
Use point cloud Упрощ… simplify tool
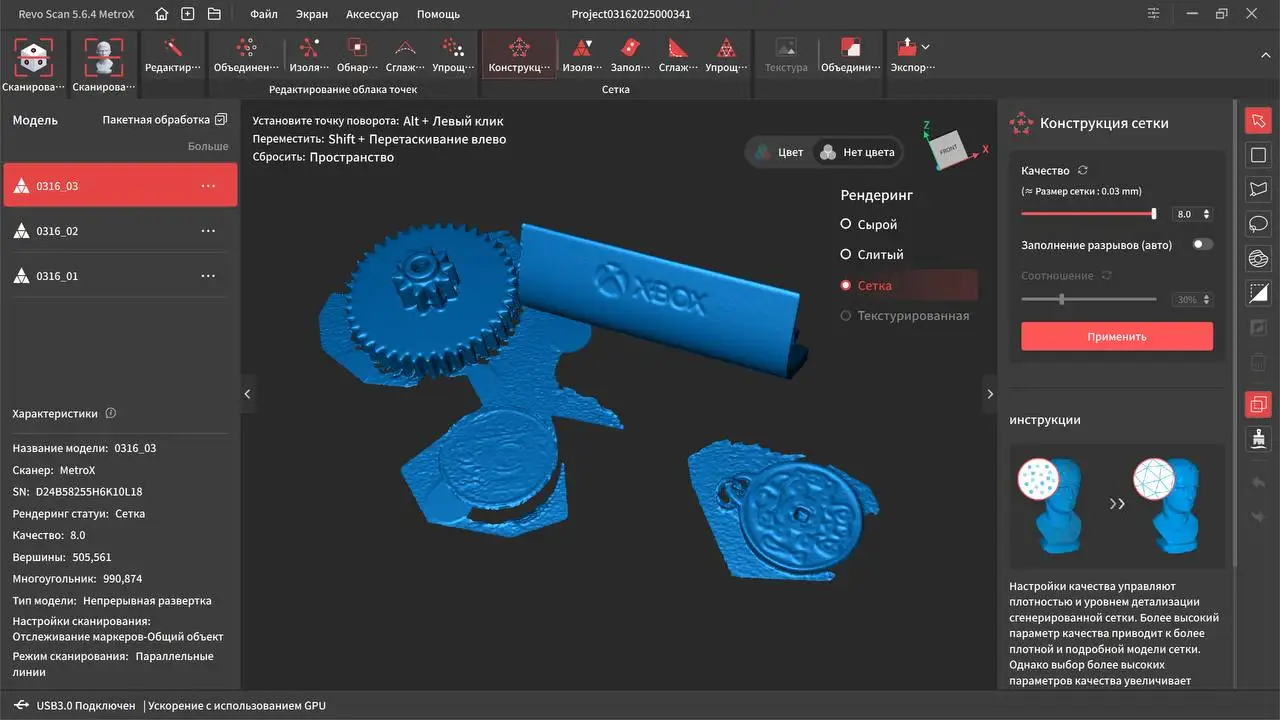[453, 56]
